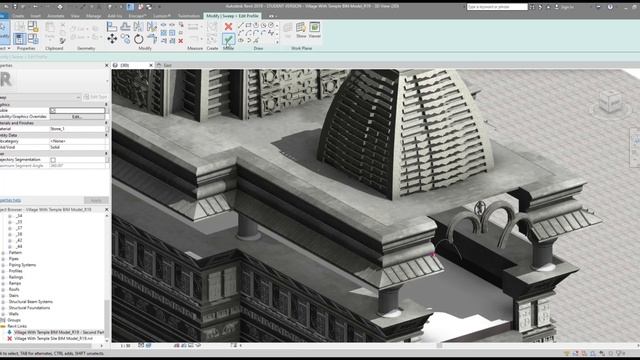Screen dimensions: 640x360
Task: Select Trim/Extend to Corner tool
Action: pyautogui.click(x=152, y=39)
